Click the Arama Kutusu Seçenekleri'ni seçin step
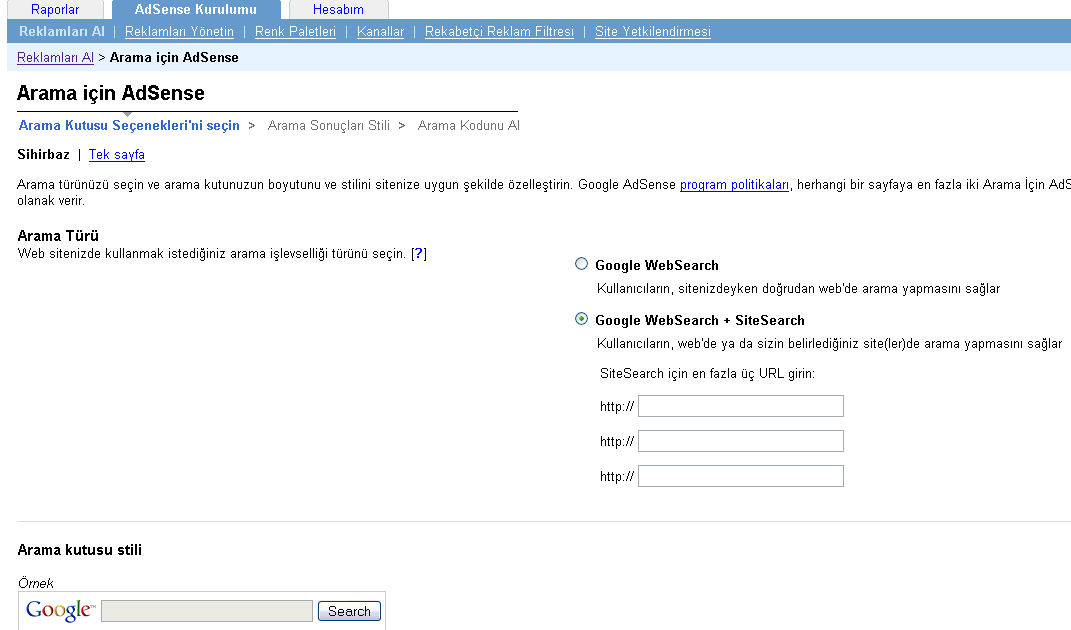 click(129, 125)
